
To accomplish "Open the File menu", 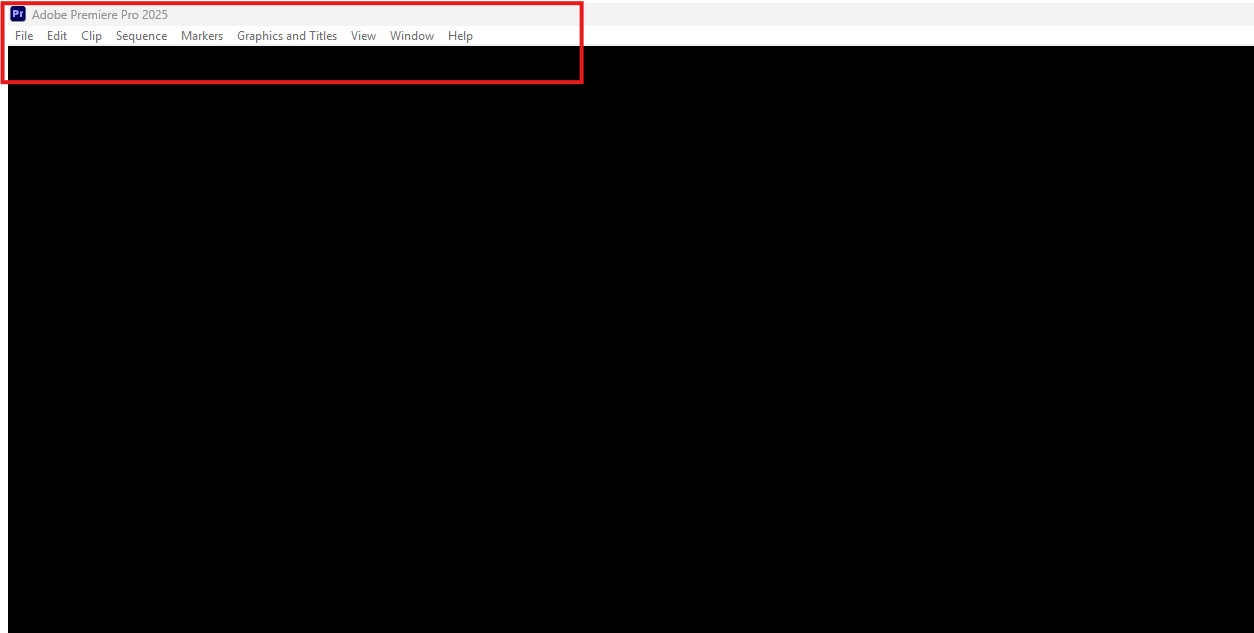I will pyautogui.click(x=24, y=36).
